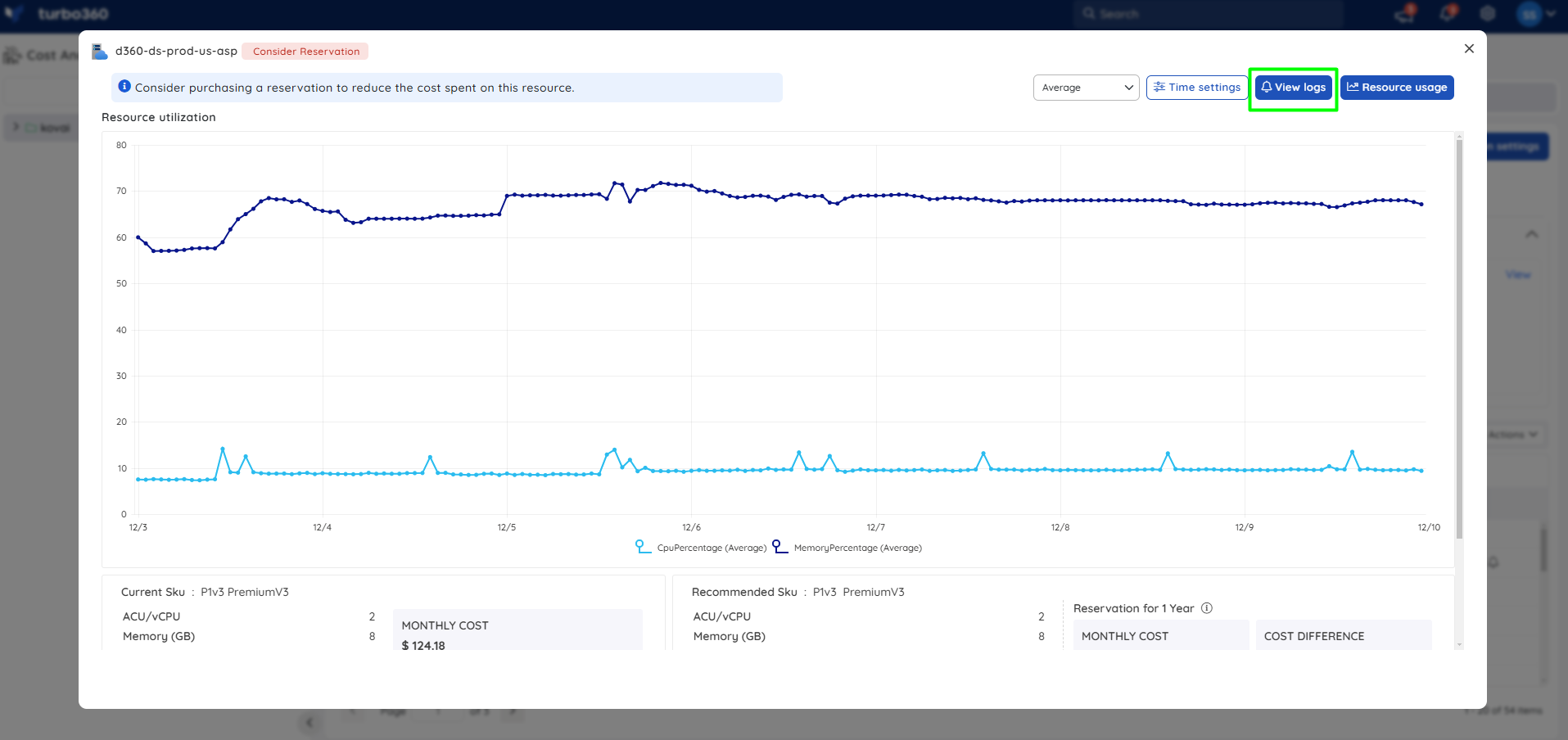Viewport: 1568px width, 740px height.
Task: Click the $ 124.18 monthly cost value
Action: click(x=423, y=645)
